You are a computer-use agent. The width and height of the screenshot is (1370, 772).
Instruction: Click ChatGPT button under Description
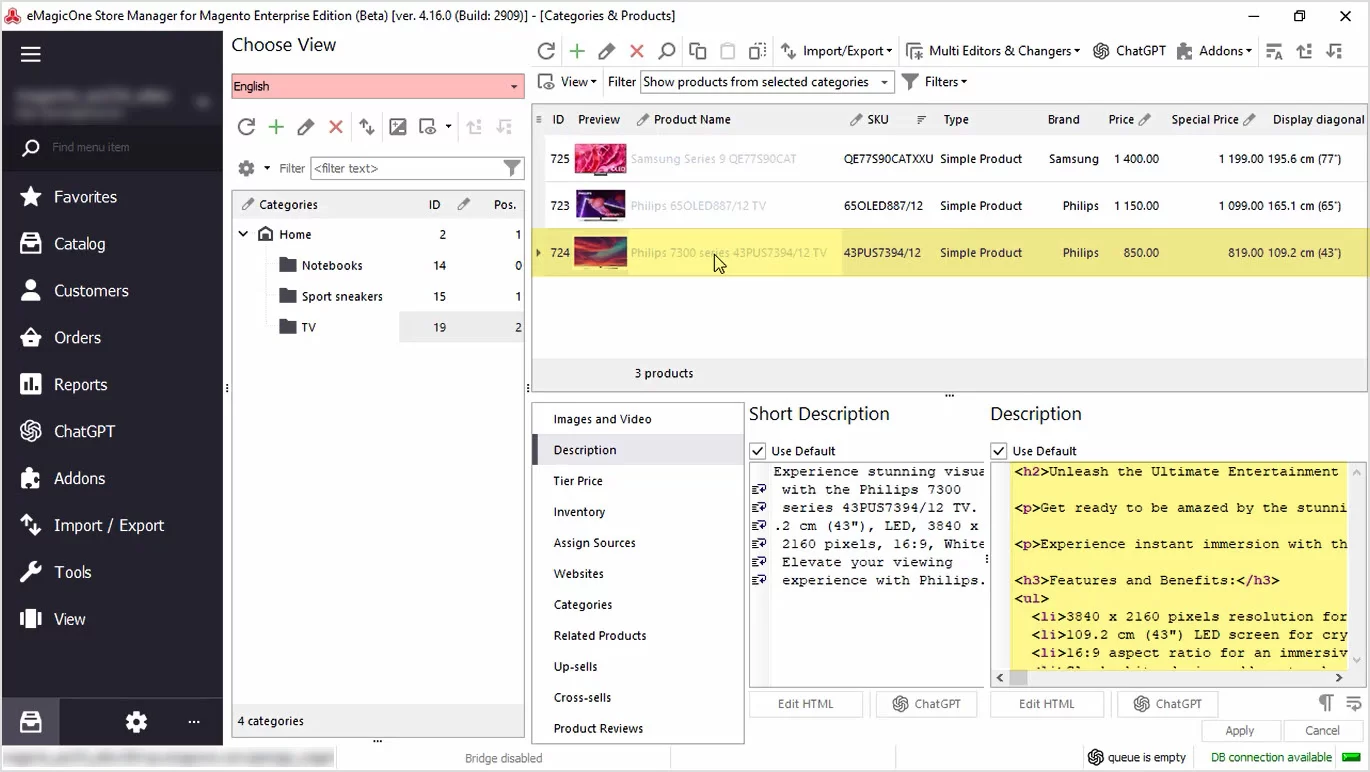tap(1167, 704)
